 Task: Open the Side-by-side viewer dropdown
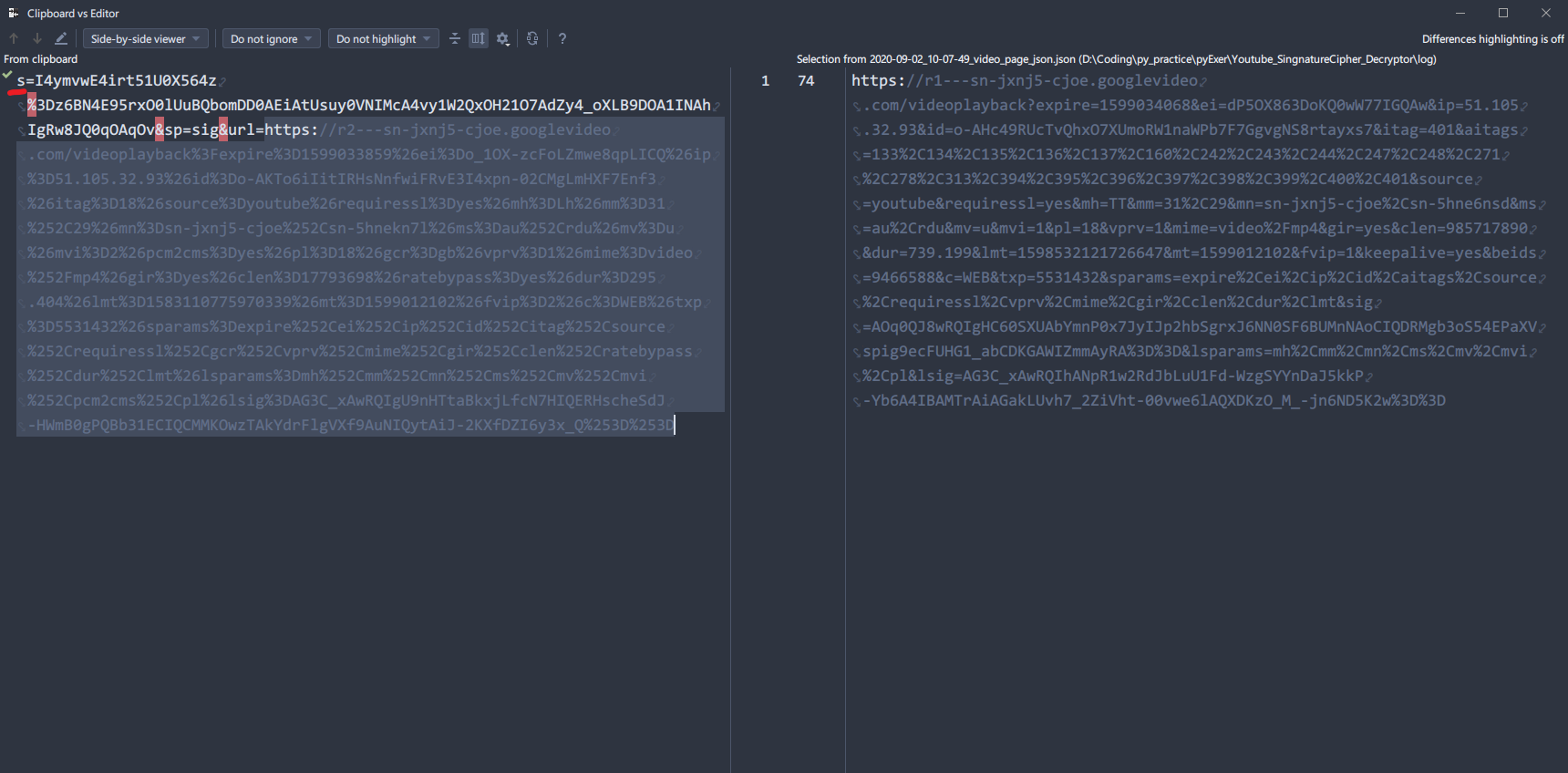point(145,38)
